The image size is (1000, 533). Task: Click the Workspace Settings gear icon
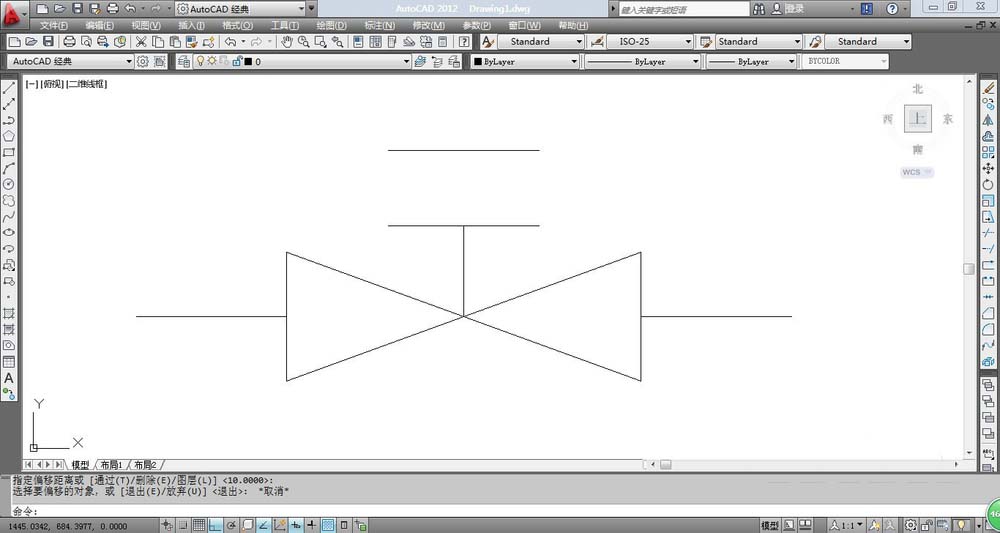(x=143, y=61)
